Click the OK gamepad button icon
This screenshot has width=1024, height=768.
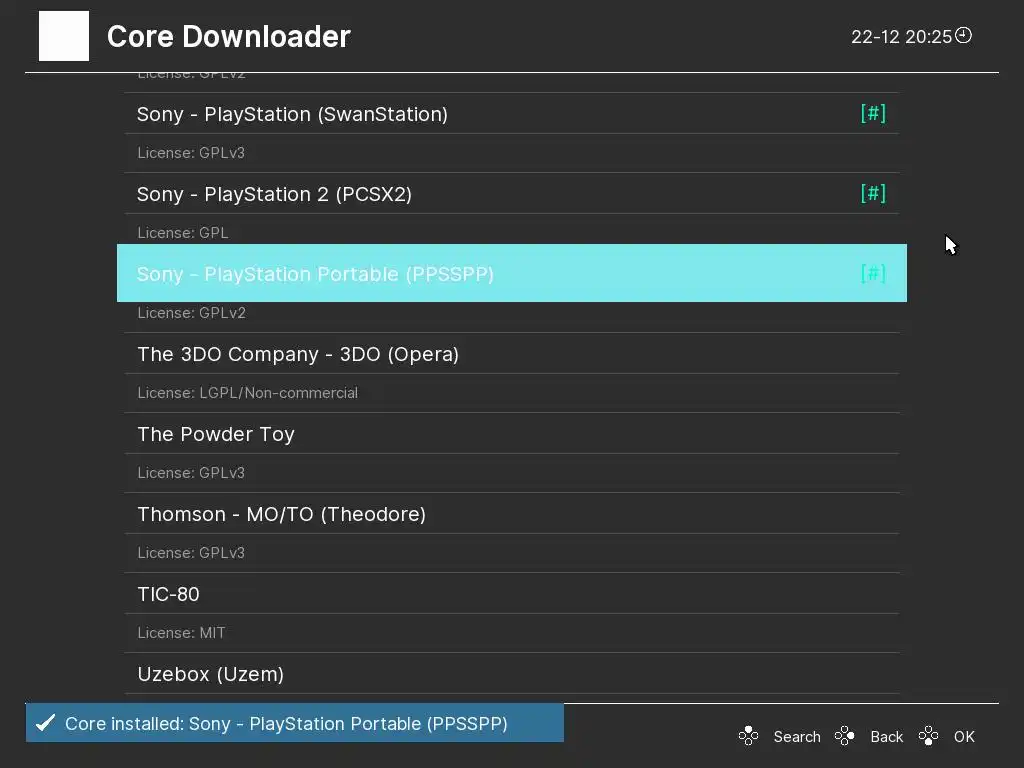pos(929,737)
